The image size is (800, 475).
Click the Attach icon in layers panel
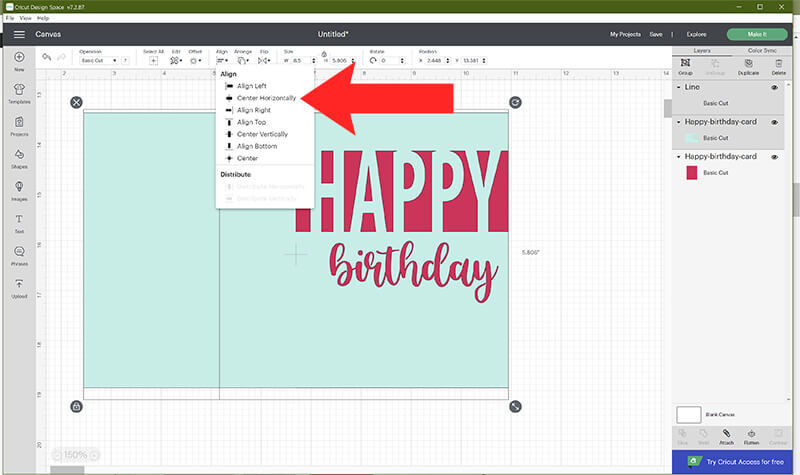click(725, 435)
